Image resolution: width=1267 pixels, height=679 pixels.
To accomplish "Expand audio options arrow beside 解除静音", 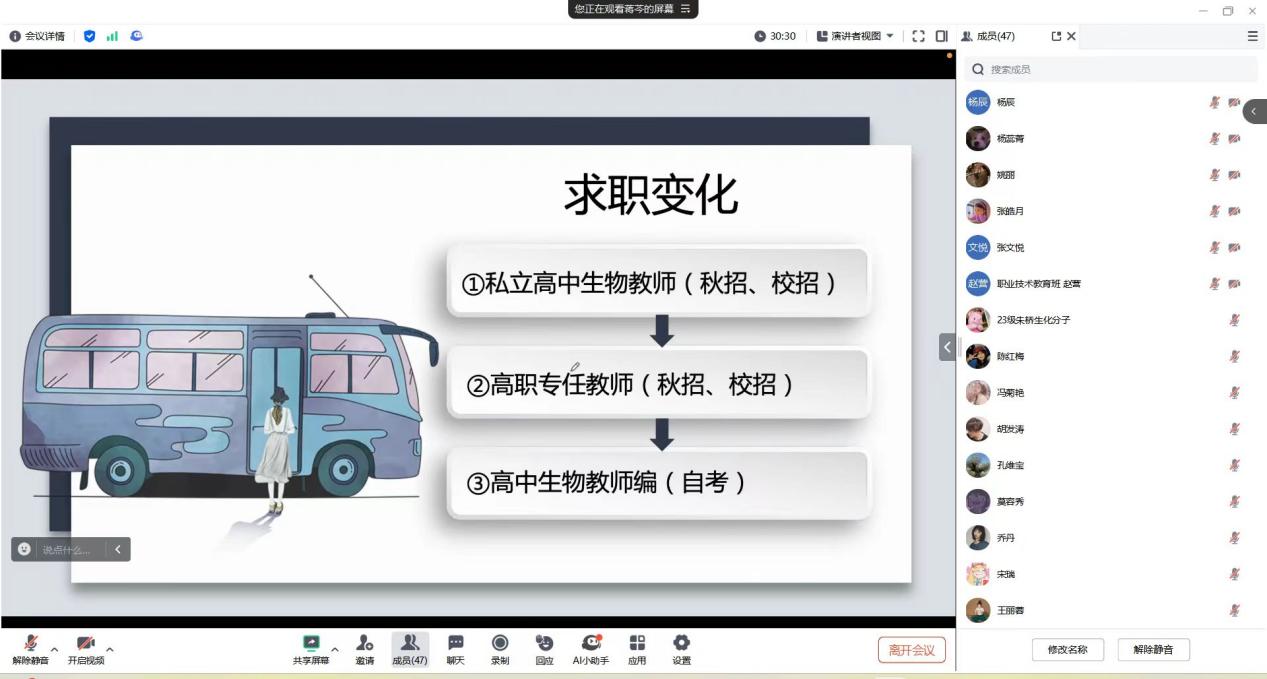I will coord(54,649).
